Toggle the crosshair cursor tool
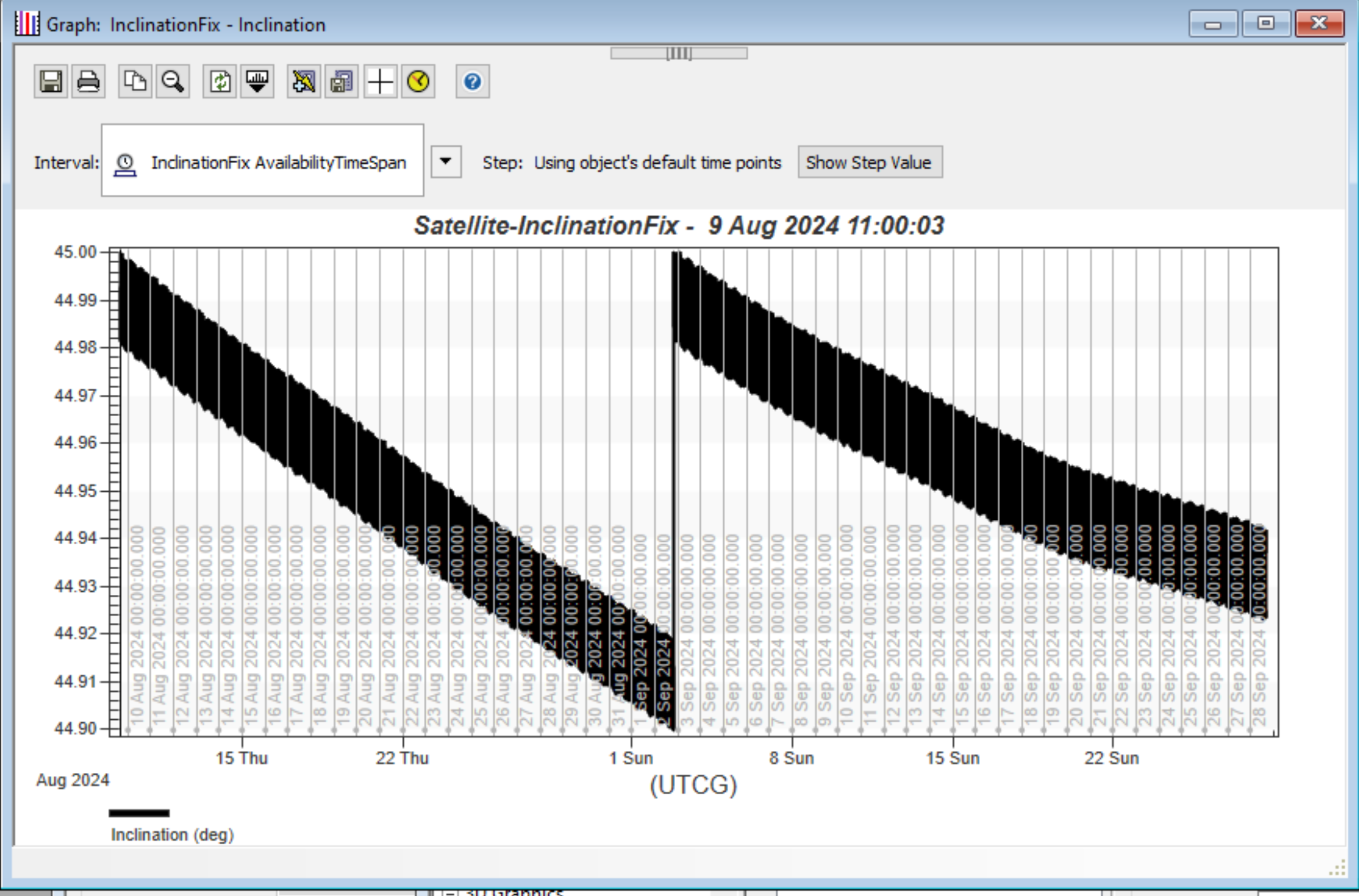The image size is (1359, 896). pos(380,82)
